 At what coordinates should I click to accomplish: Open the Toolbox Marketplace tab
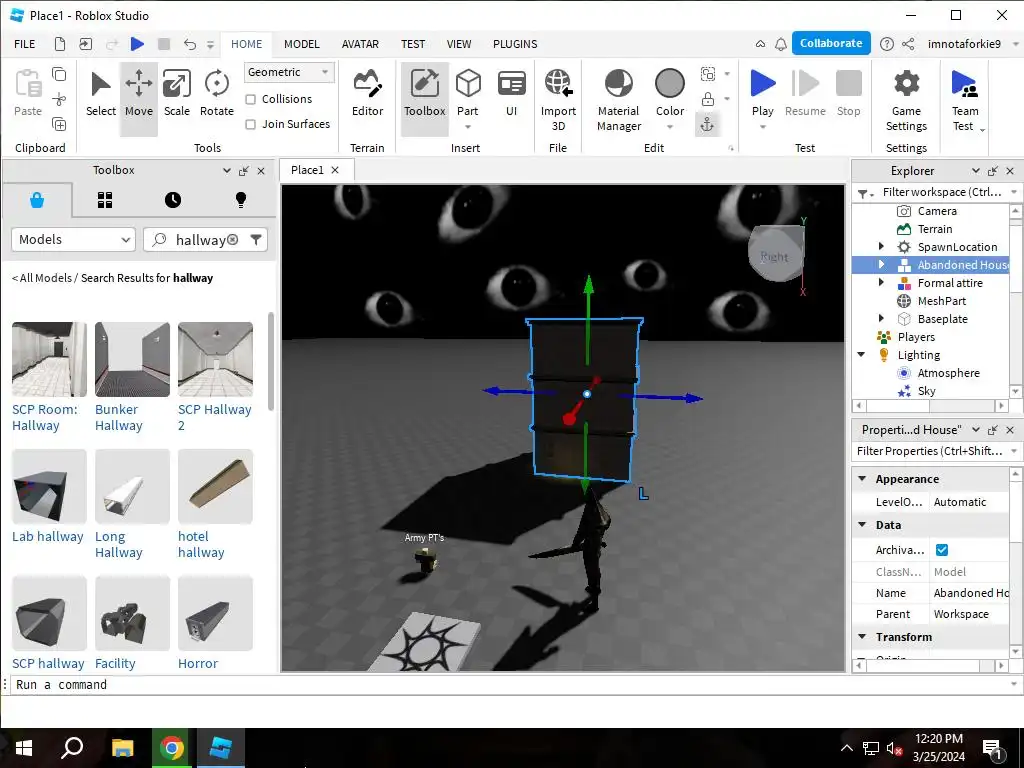point(37,200)
